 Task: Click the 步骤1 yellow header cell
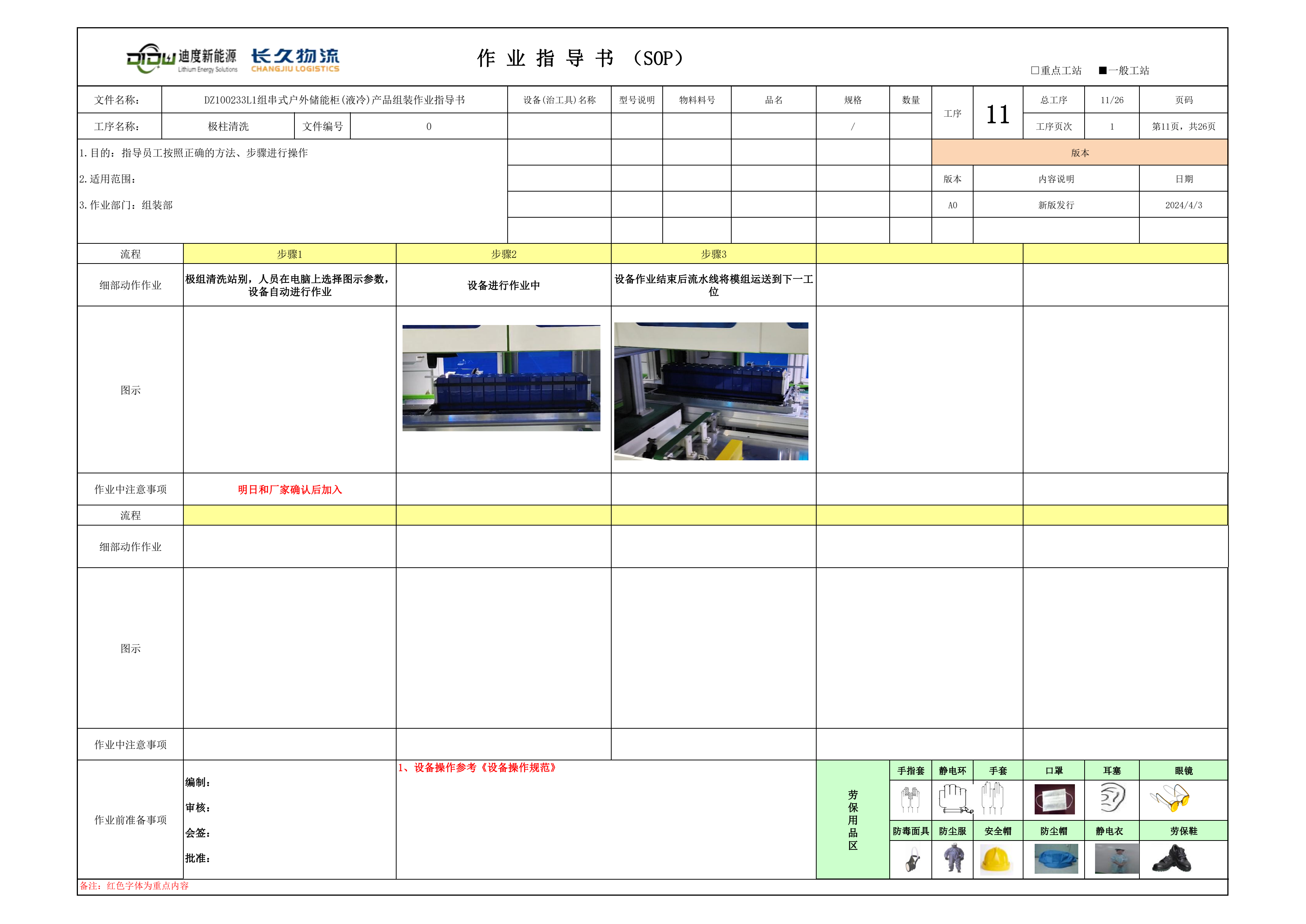coord(289,254)
